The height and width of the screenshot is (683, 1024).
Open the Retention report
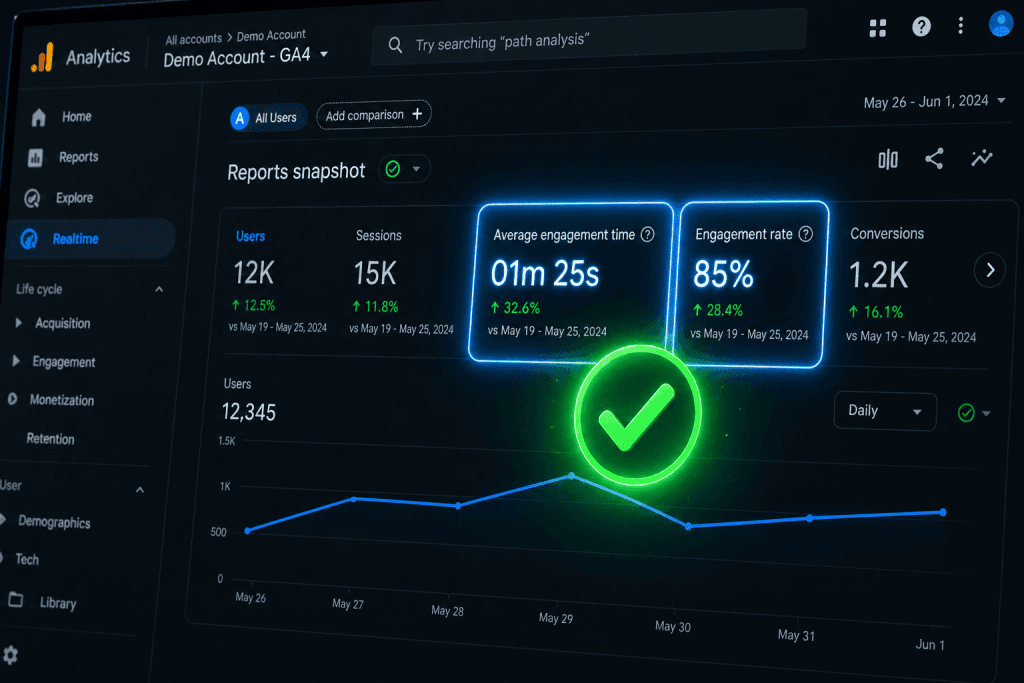coord(50,439)
